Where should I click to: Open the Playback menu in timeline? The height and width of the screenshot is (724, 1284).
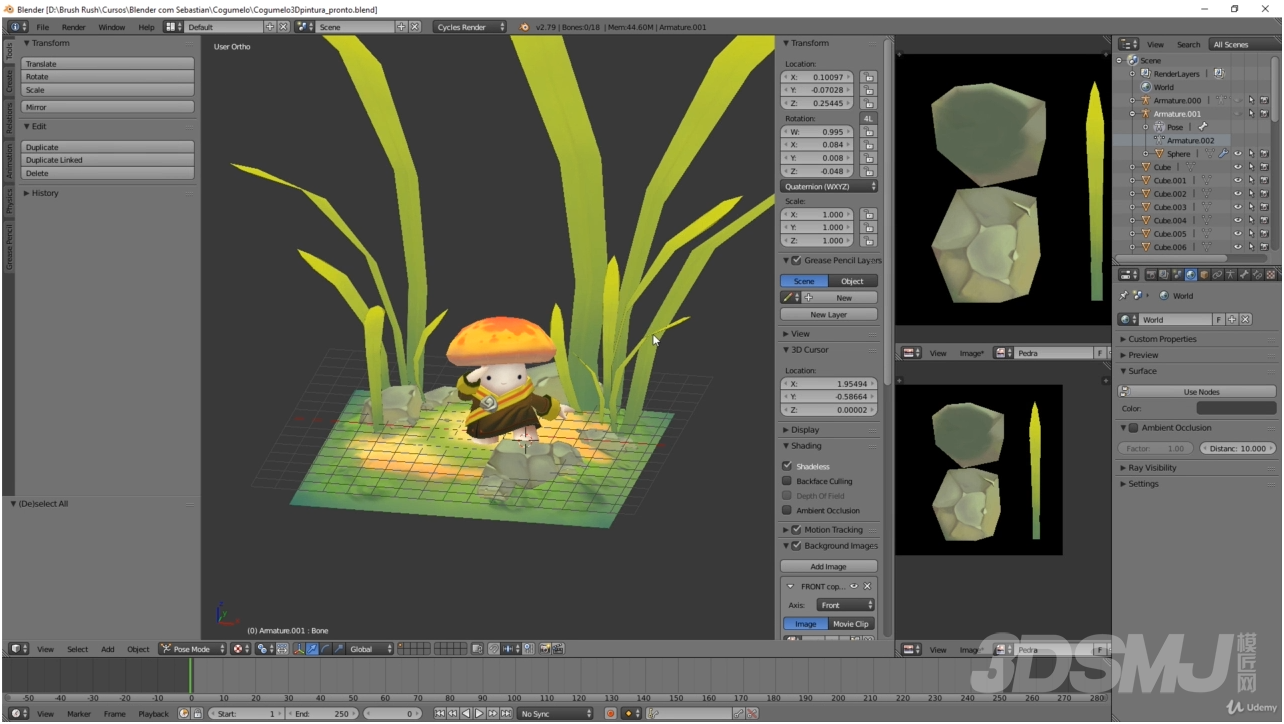click(153, 713)
